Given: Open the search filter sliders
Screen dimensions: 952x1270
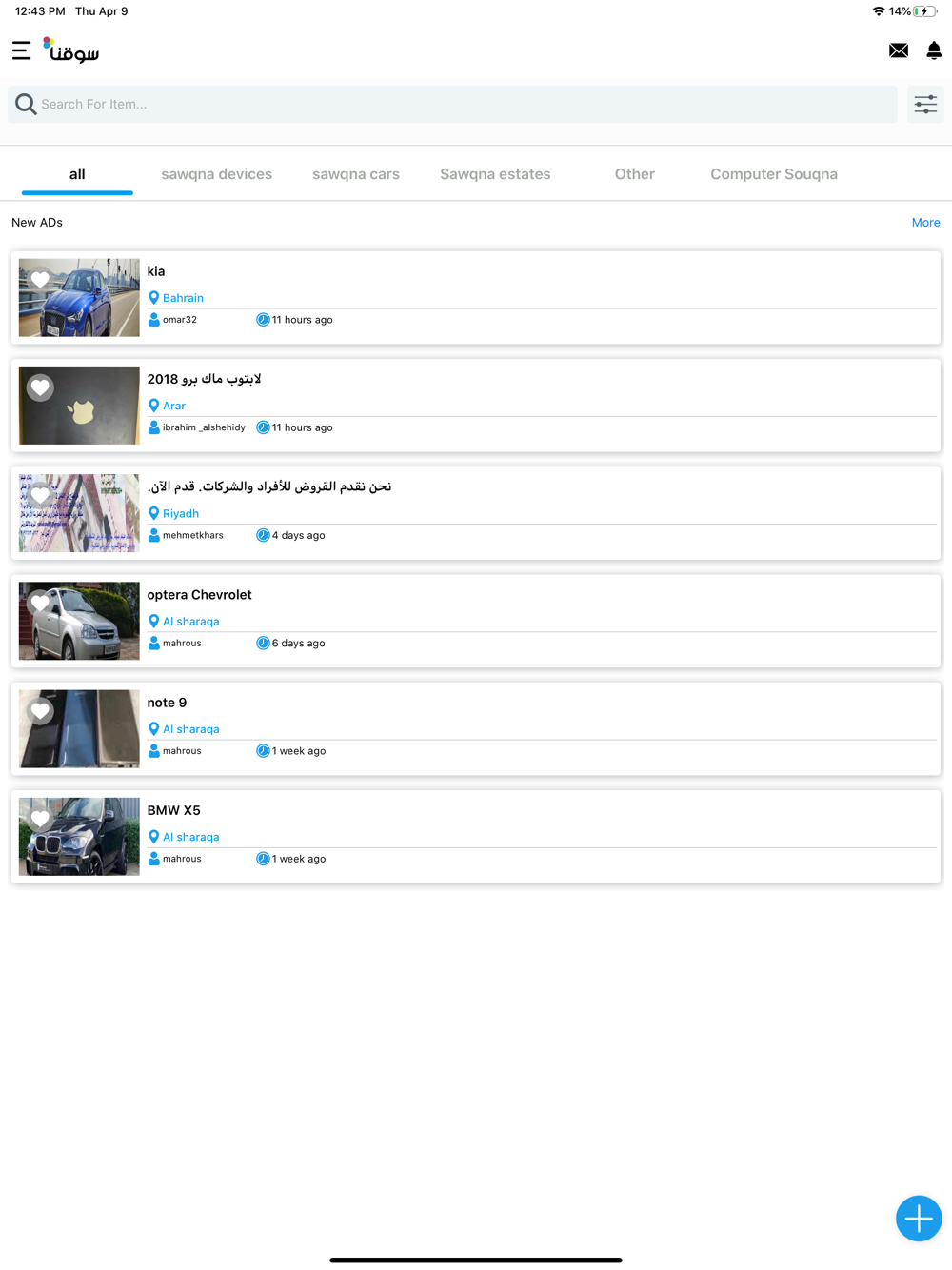Looking at the screenshot, I should [x=925, y=104].
